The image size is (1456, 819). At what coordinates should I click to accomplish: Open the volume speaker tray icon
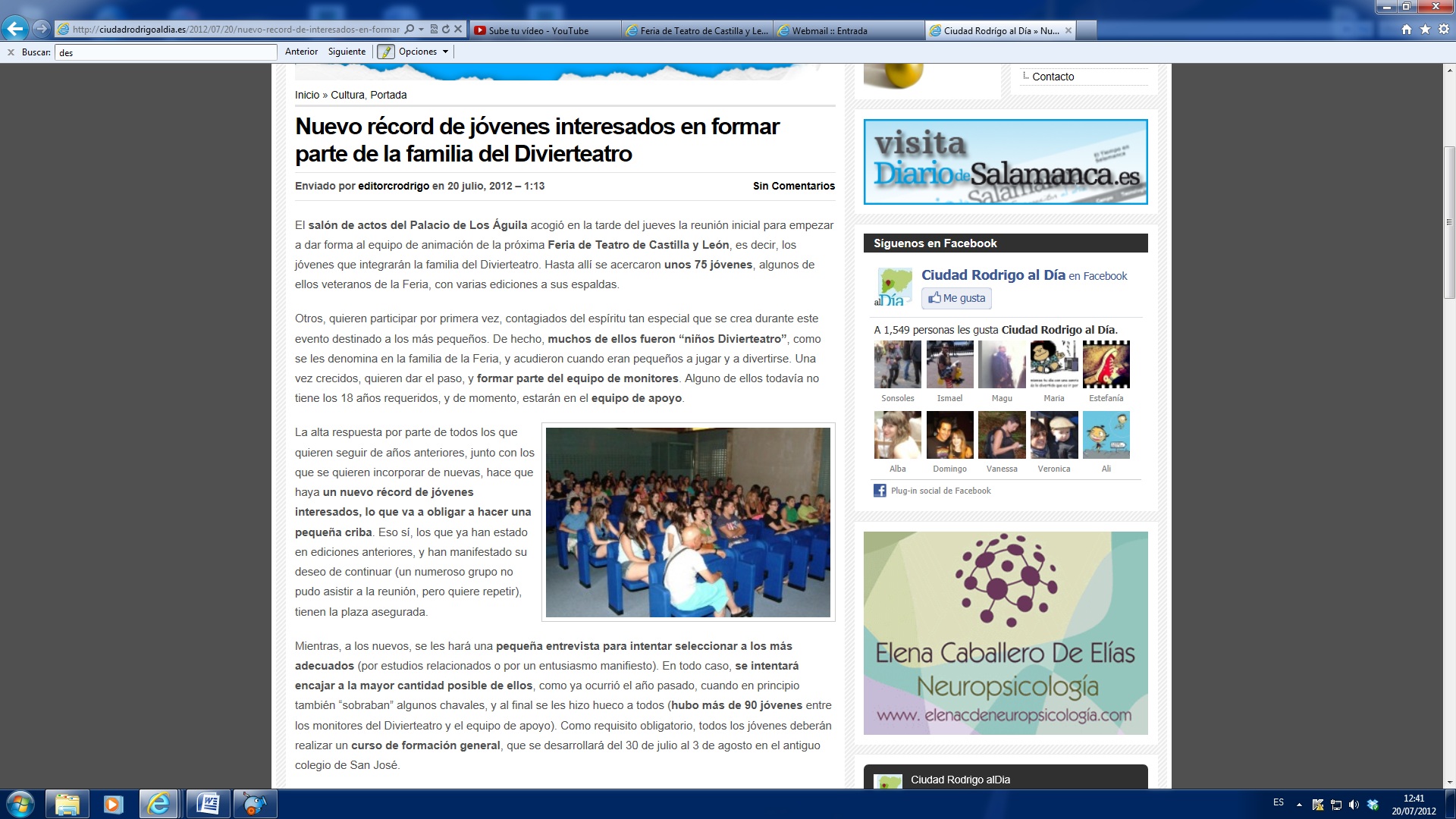pyautogui.click(x=1354, y=805)
